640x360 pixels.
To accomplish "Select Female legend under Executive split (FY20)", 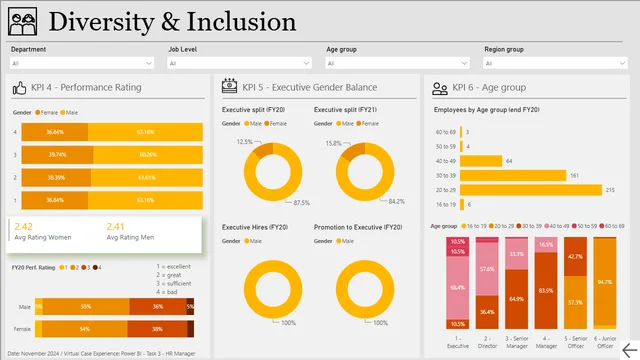I will 276,124.
